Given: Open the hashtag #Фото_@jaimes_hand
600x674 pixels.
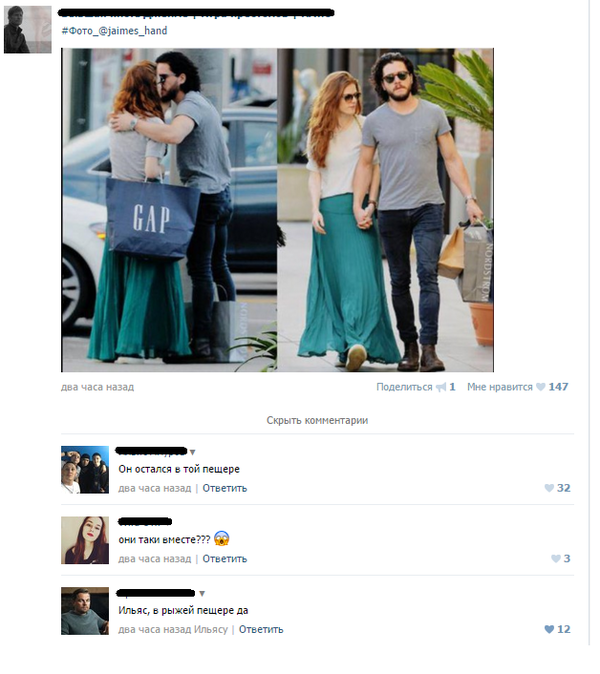Looking at the screenshot, I should 114,31.
